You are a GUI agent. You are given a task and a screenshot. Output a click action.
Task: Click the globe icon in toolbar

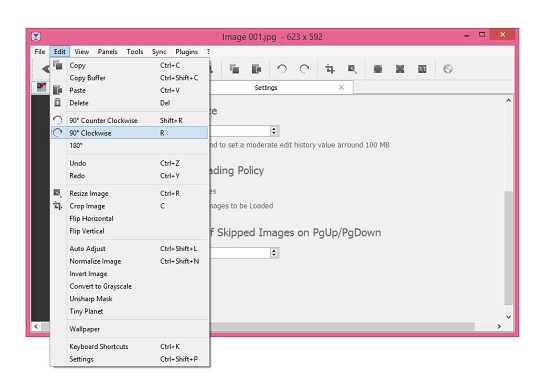tap(448, 69)
